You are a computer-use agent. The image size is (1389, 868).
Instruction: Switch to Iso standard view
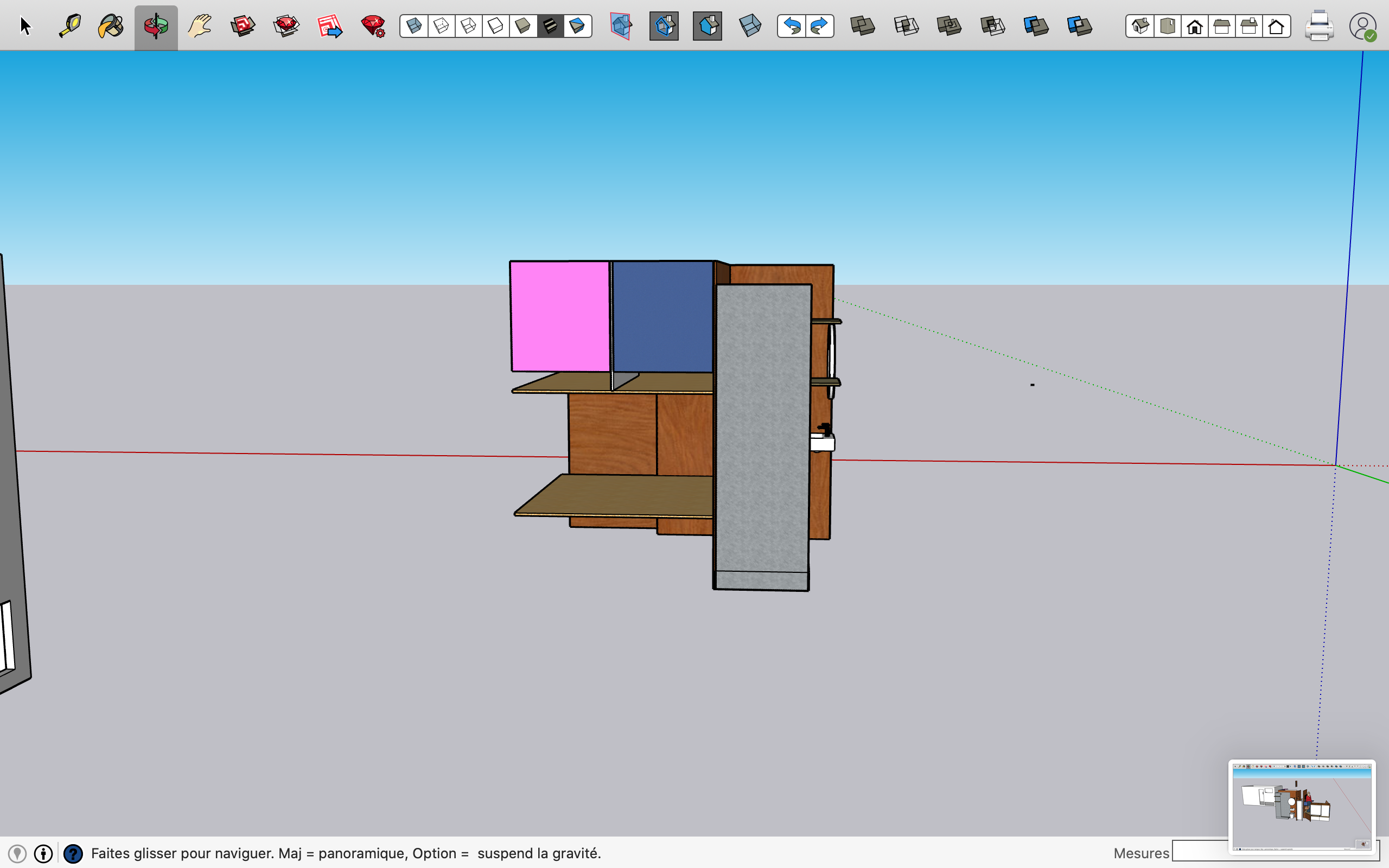(x=1140, y=27)
